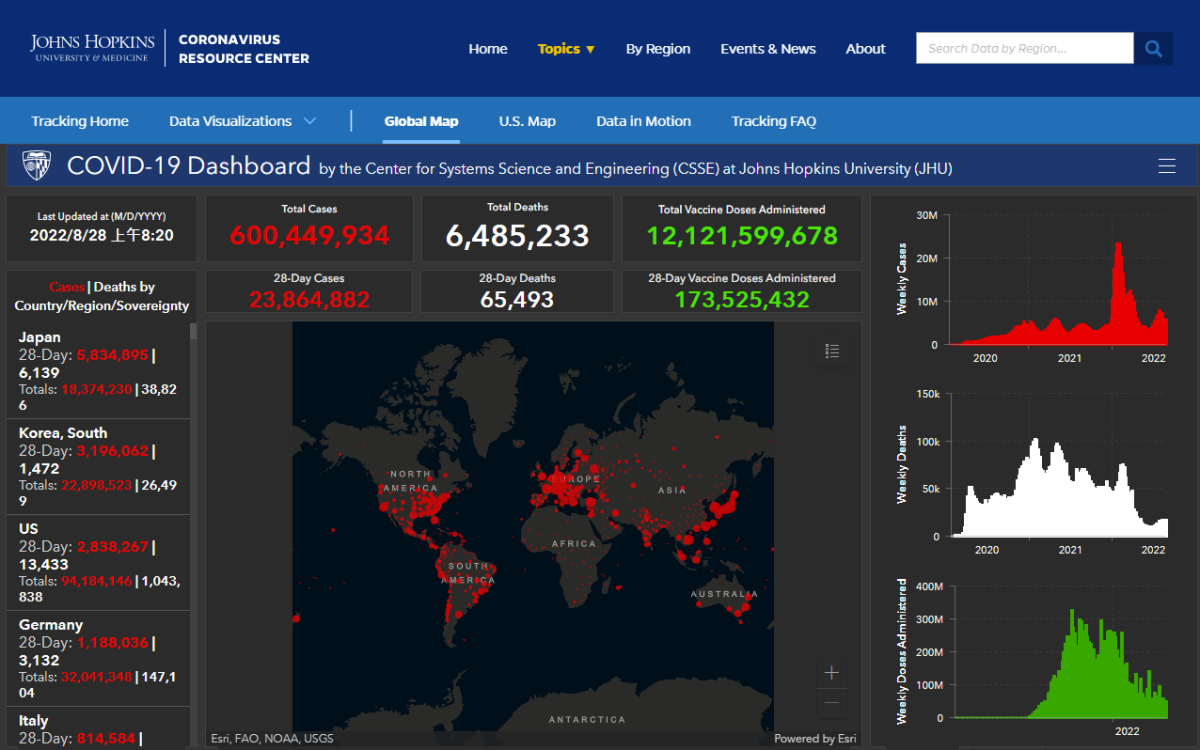This screenshot has width=1200, height=750.
Task: Click the COVID-19 Dashboard heading
Action: coord(188,166)
